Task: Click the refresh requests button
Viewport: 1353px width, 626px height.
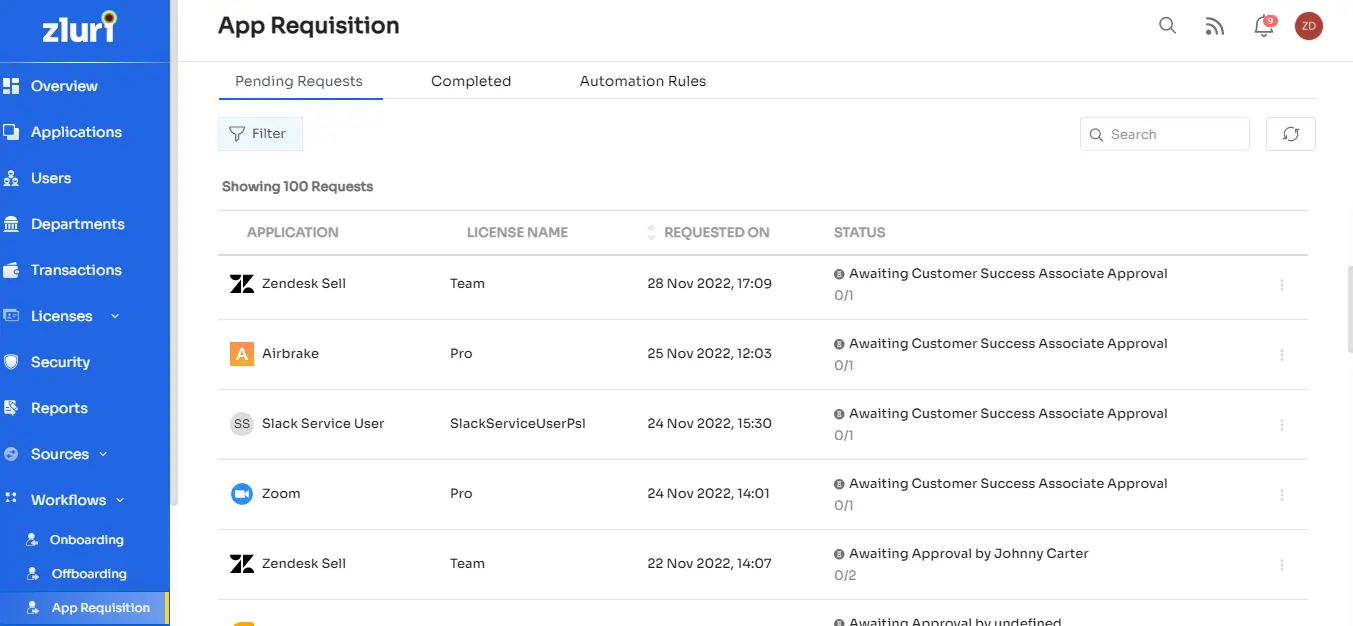Action: point(1291,134)
